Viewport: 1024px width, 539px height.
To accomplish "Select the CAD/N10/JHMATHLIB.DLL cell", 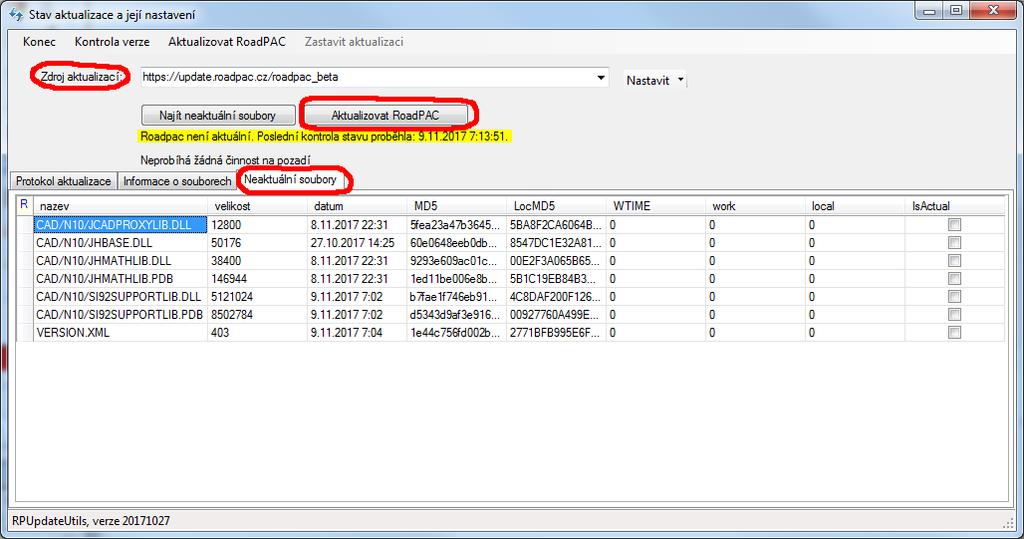I will coord(120,261).
